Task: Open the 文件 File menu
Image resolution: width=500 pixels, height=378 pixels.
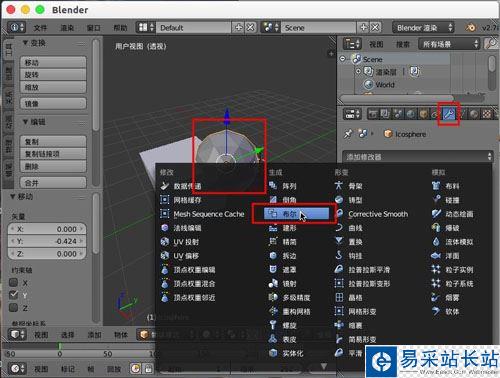Action: pyautogui.click(x=40, y=28)
